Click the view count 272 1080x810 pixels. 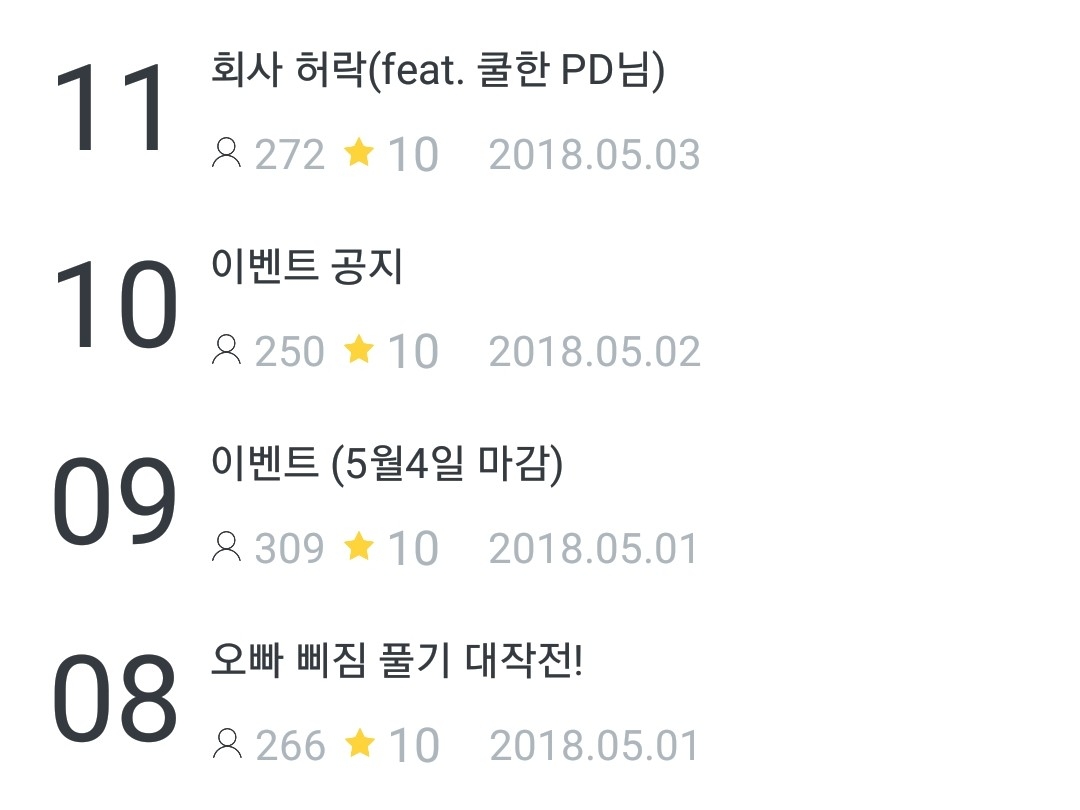click(290, 155)
